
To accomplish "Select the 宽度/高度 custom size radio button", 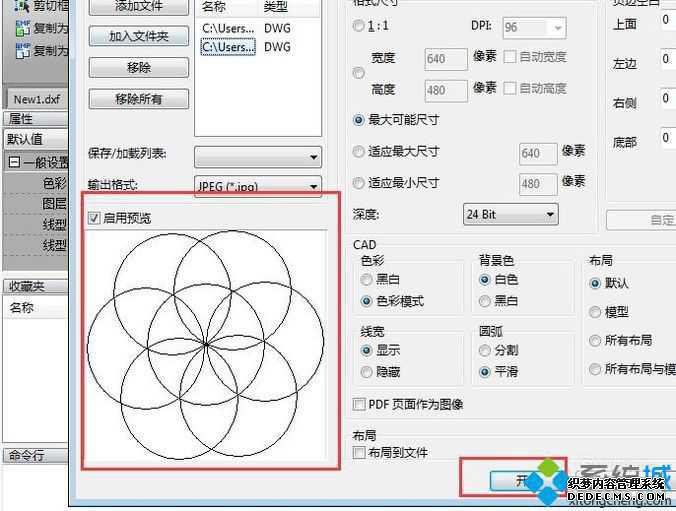I will [x=358, y=73].
